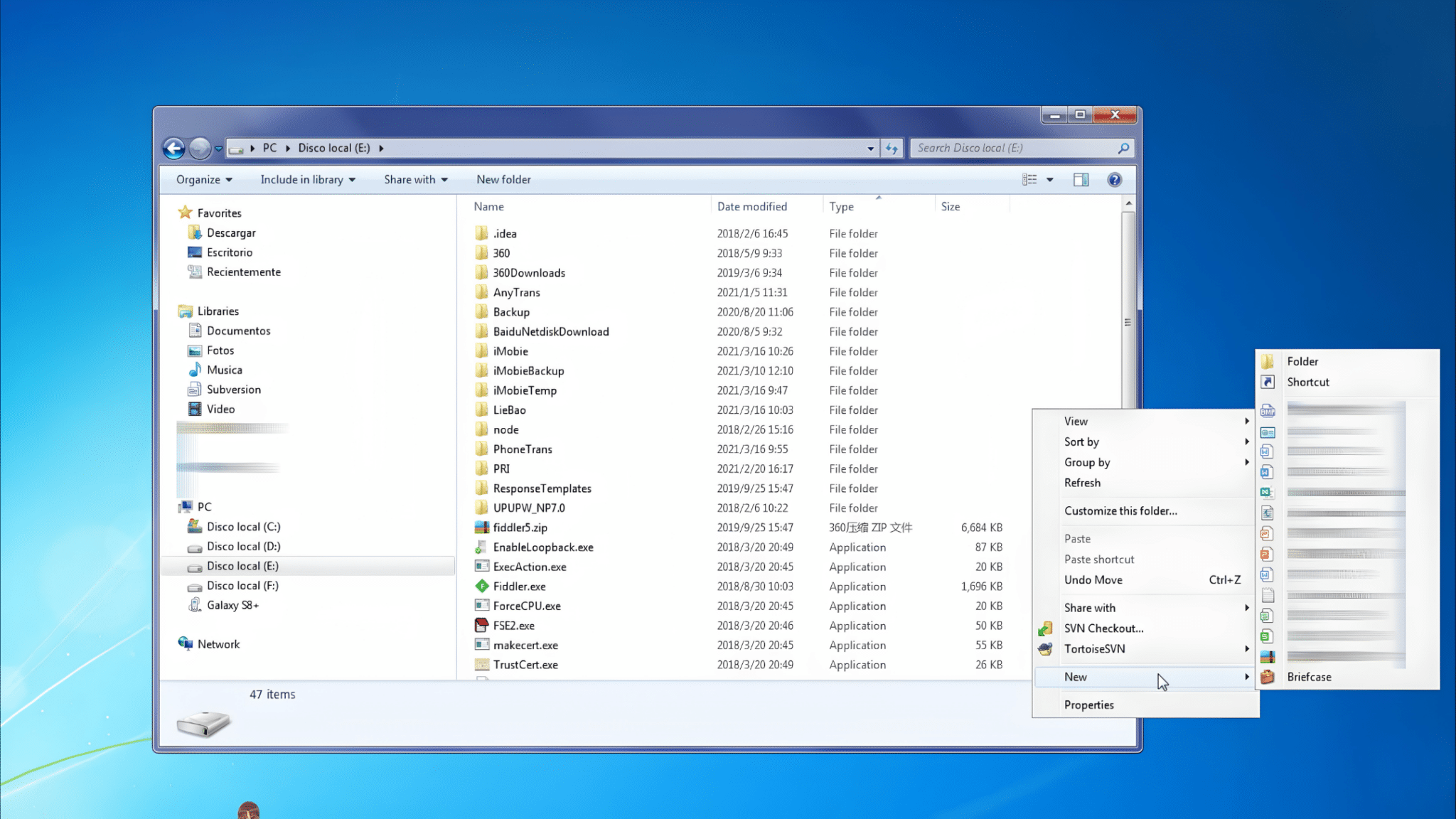Screen dimensions: 1456x819
Task: Select TrustCert.exe file
Action: point(525,665)
